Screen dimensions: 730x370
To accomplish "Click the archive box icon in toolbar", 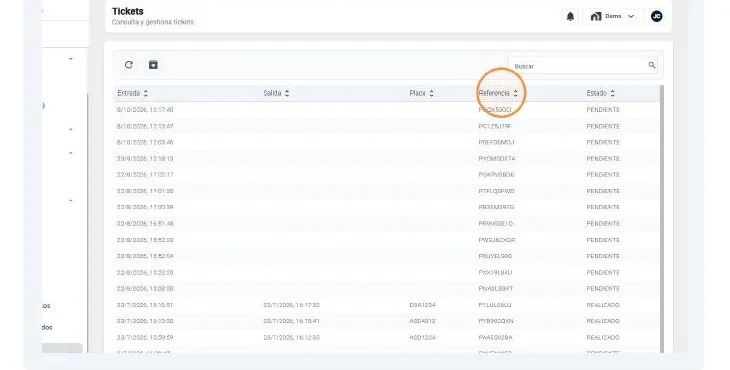I will click(x=153, y=65).
